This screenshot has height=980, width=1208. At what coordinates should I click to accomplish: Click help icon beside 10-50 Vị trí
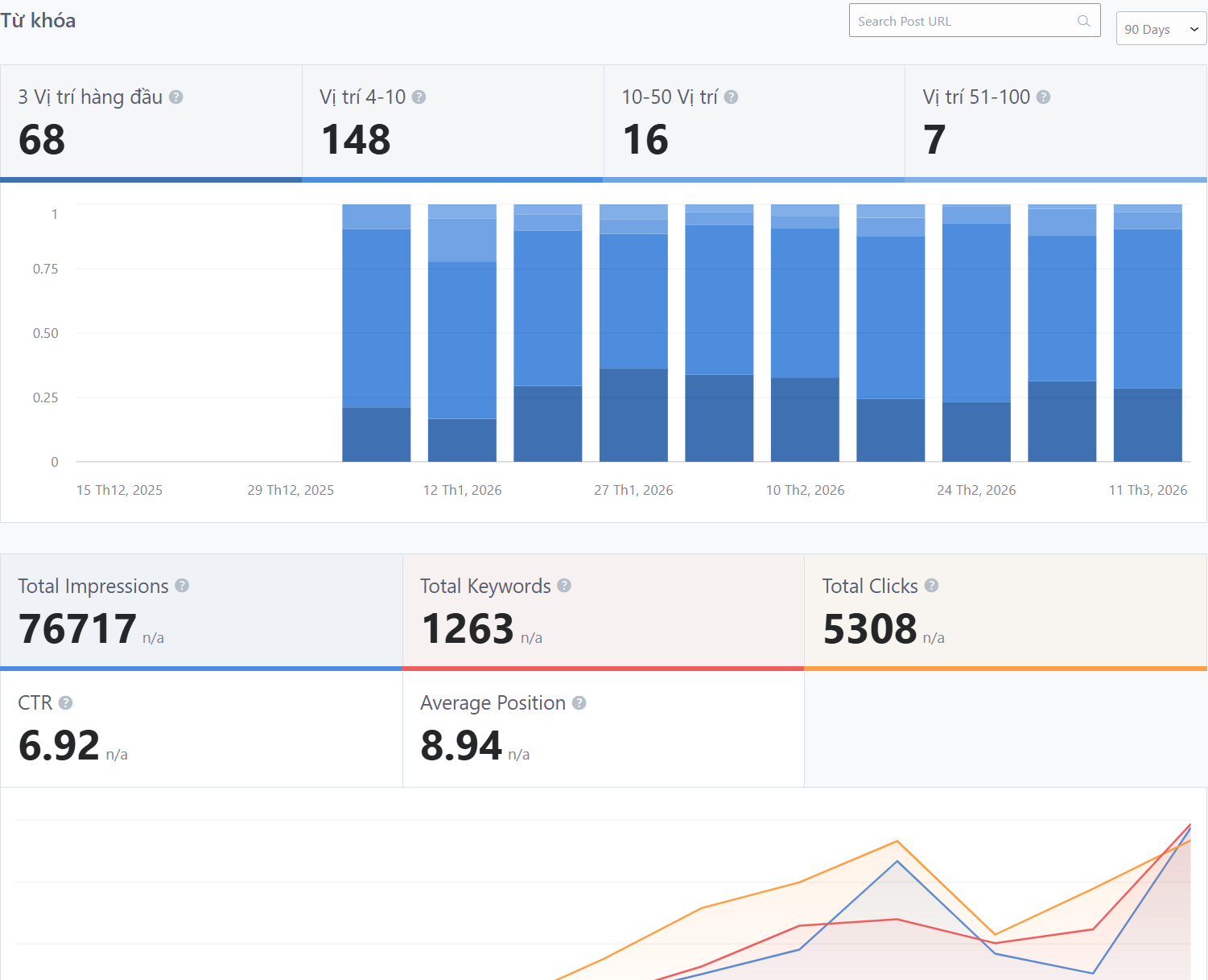tap(731, 97)
